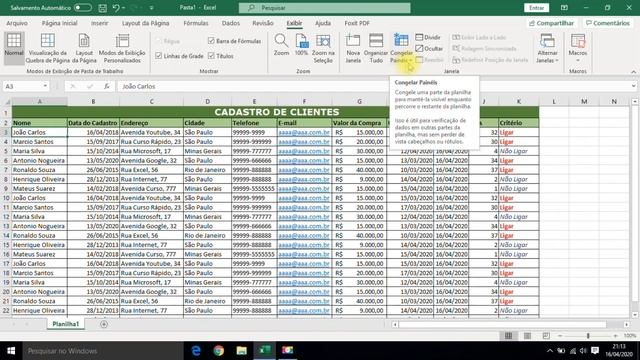Toggle Títulos checkbox
Screen dimensions: 640x360
point(211,56)
